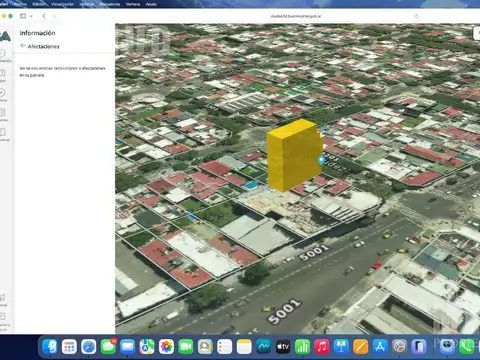The width and height of the screenshot is (480, 360).
Task: Open Photos from the Dock
Action: click(166, 347)
